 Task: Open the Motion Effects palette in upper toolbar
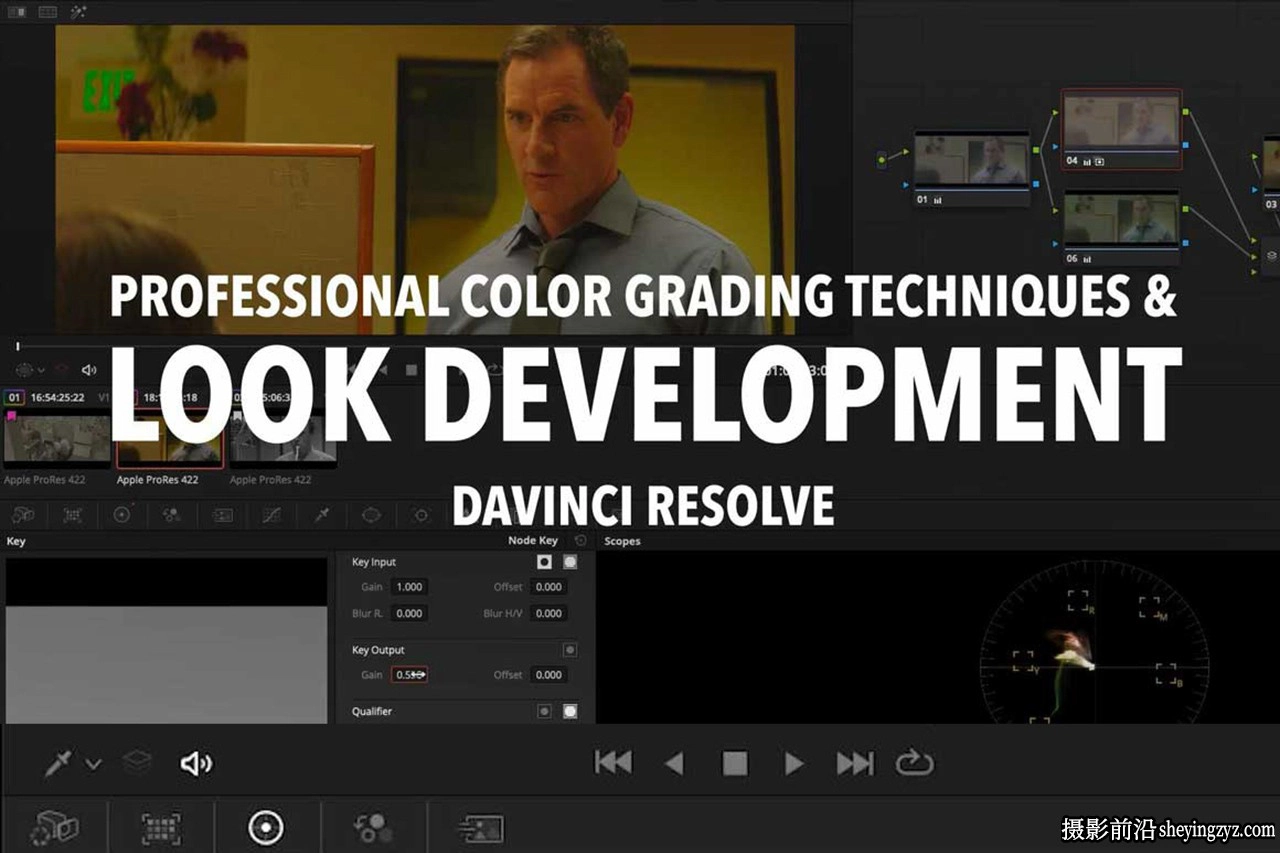pos(222,515)
